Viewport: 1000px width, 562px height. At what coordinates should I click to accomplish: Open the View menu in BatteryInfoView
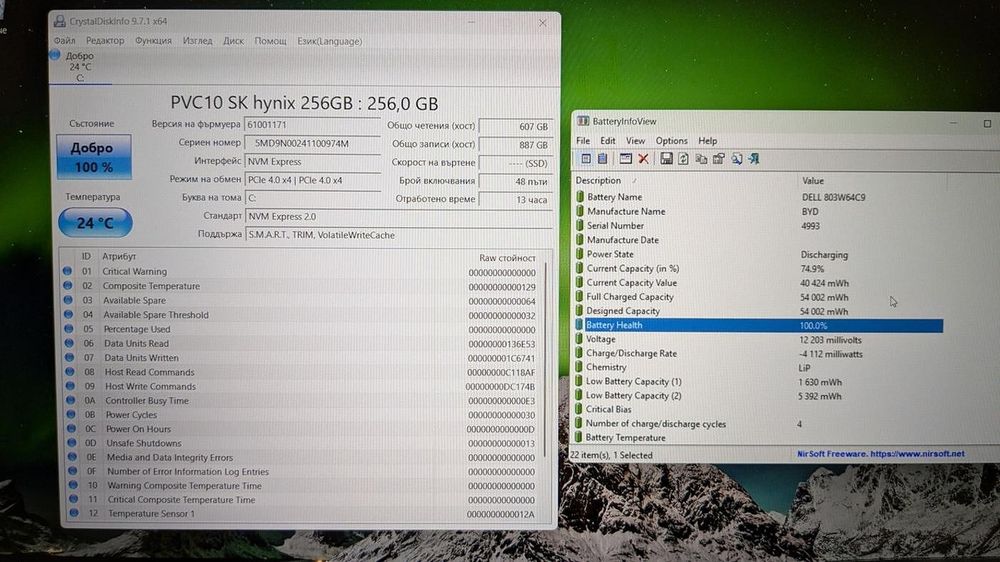point(635,140)
